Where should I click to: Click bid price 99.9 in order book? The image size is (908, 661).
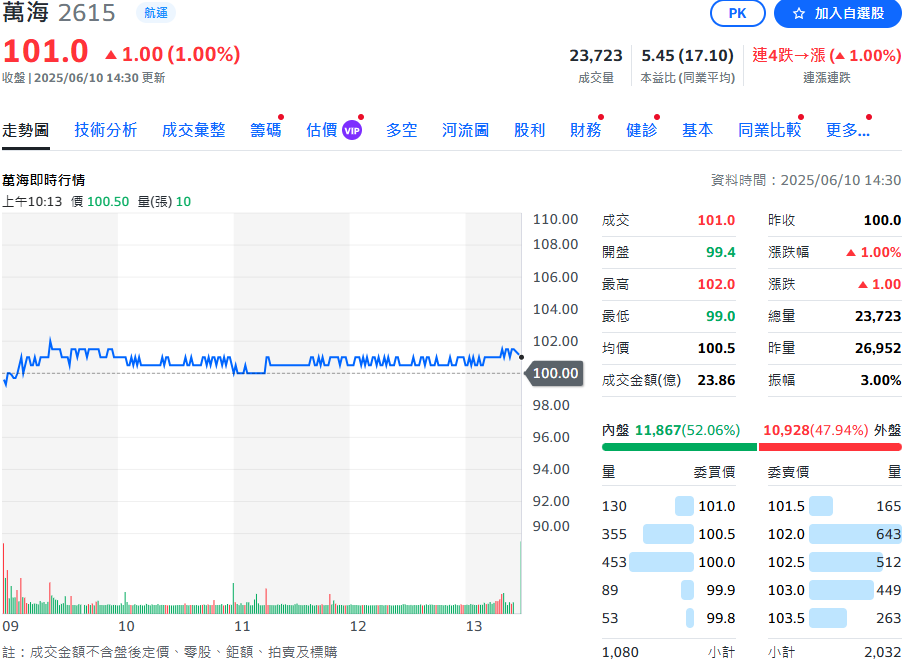pyautogui.click(x=720, y=590)
